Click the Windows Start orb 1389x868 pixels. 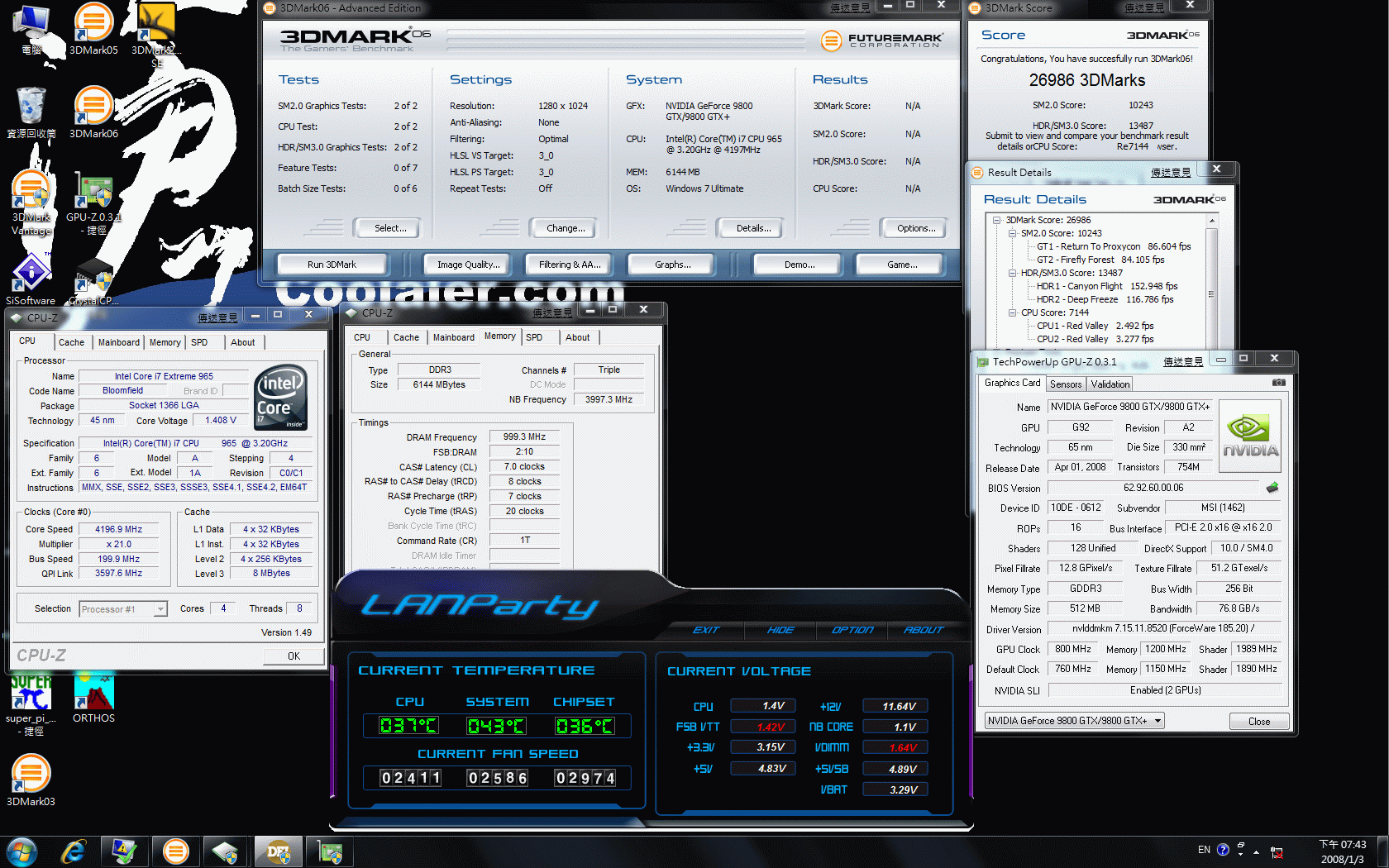click(x=21, y=851)
